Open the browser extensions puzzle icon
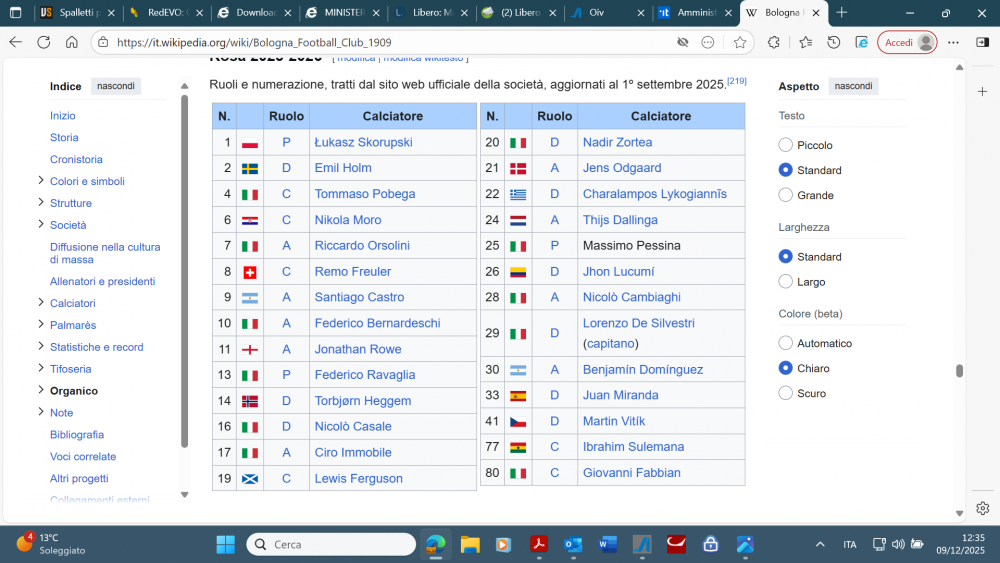The image size is (1000, 563). [x=773, y=42]
